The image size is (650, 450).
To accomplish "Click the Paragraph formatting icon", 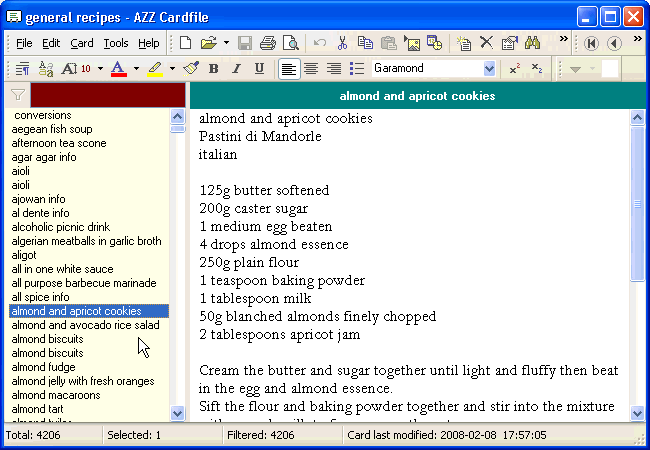I will 22,68.
